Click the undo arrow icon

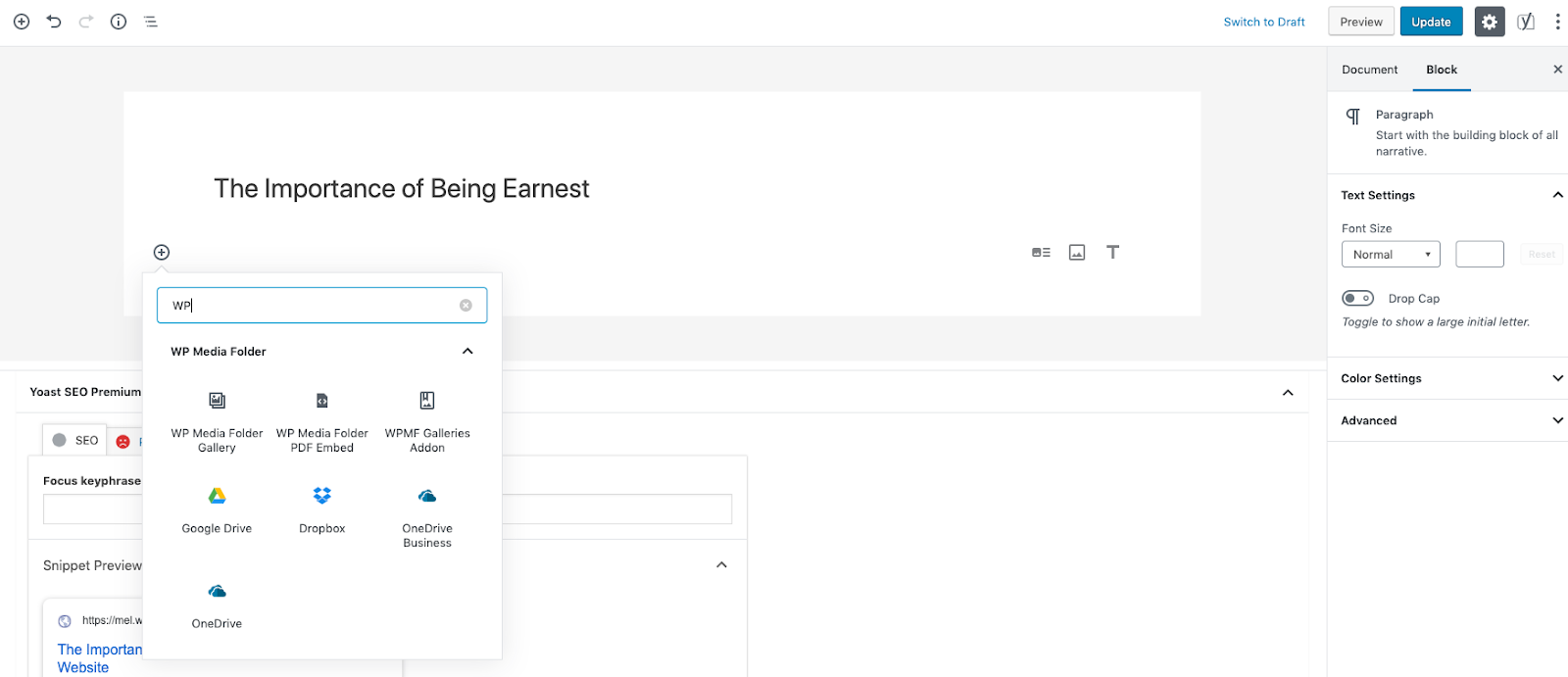point(54,22)
